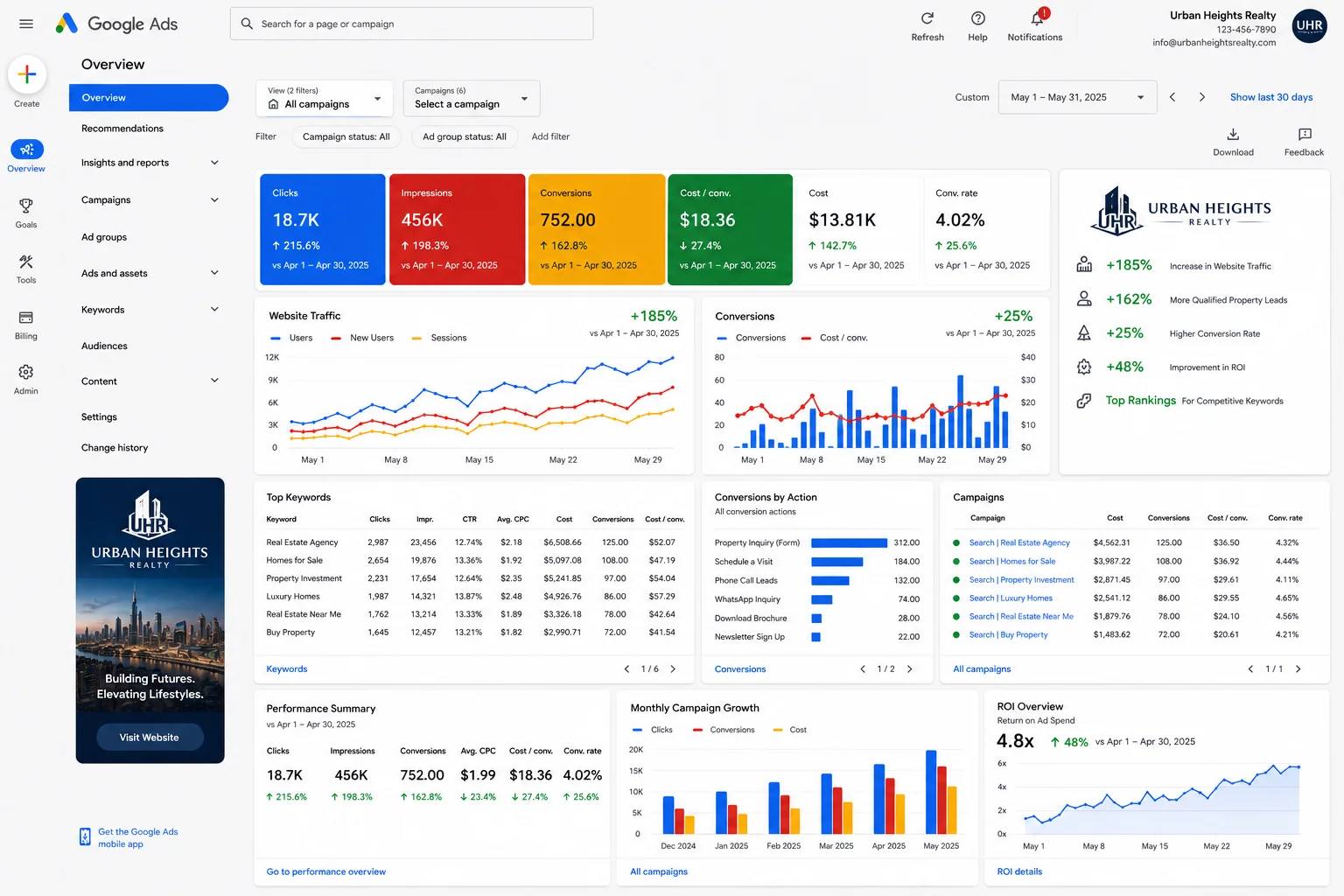Open the All campaigns view dropdown
Image resolution: width=1344 pixels, height=896 pixels.
point(325,98)
